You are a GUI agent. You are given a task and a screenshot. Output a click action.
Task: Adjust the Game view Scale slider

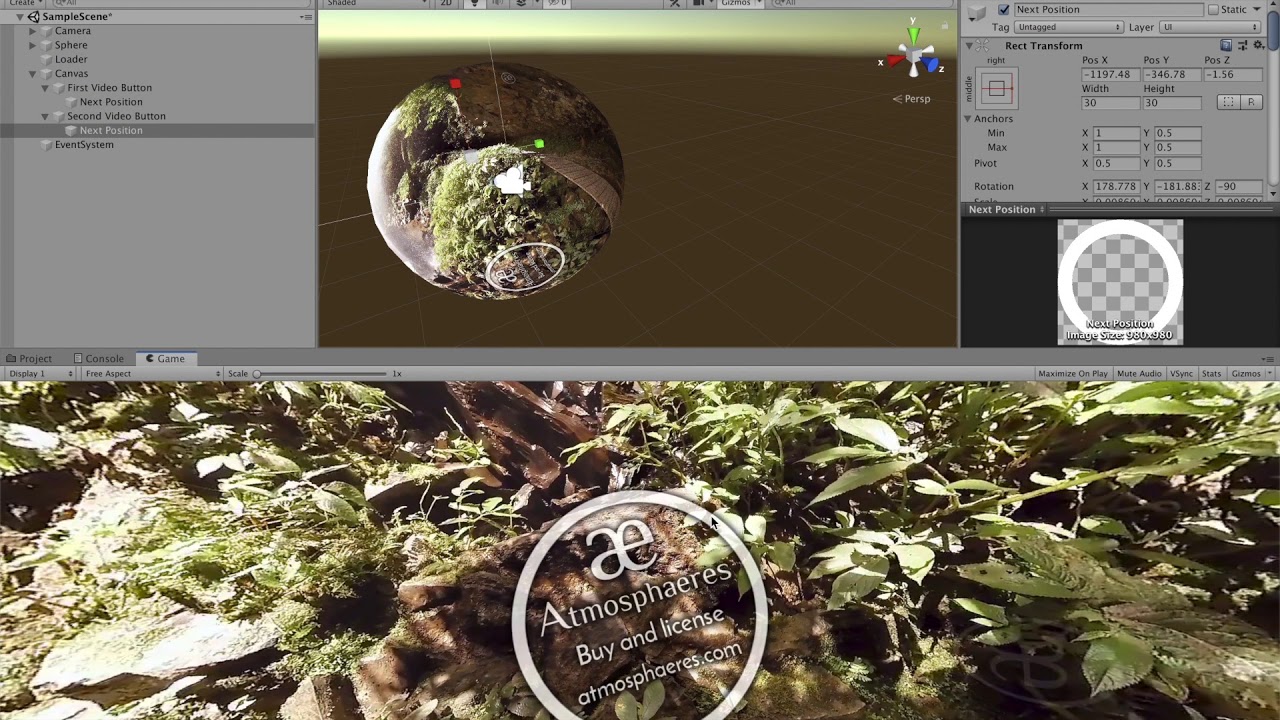(x=320, y=374)
